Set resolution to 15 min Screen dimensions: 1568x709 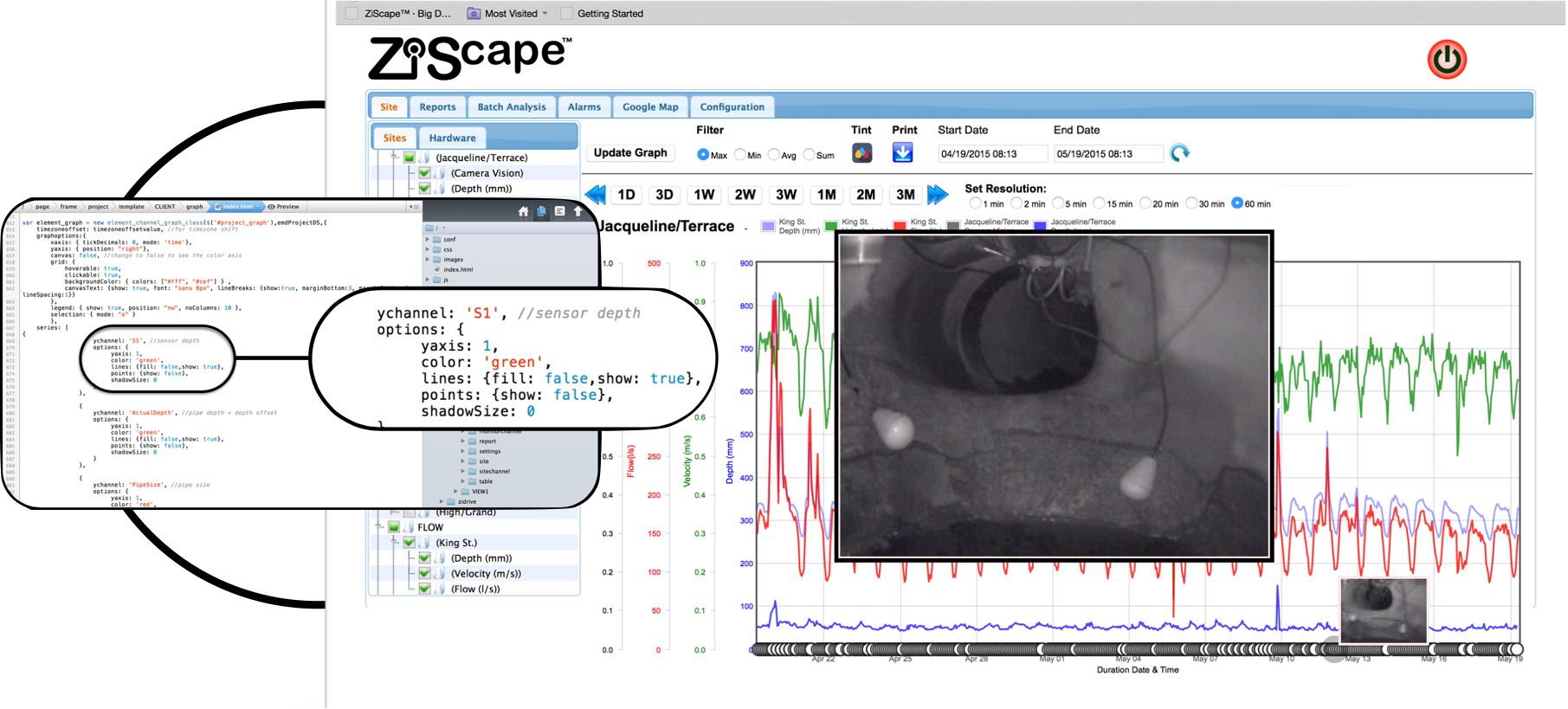point(1099,203)
